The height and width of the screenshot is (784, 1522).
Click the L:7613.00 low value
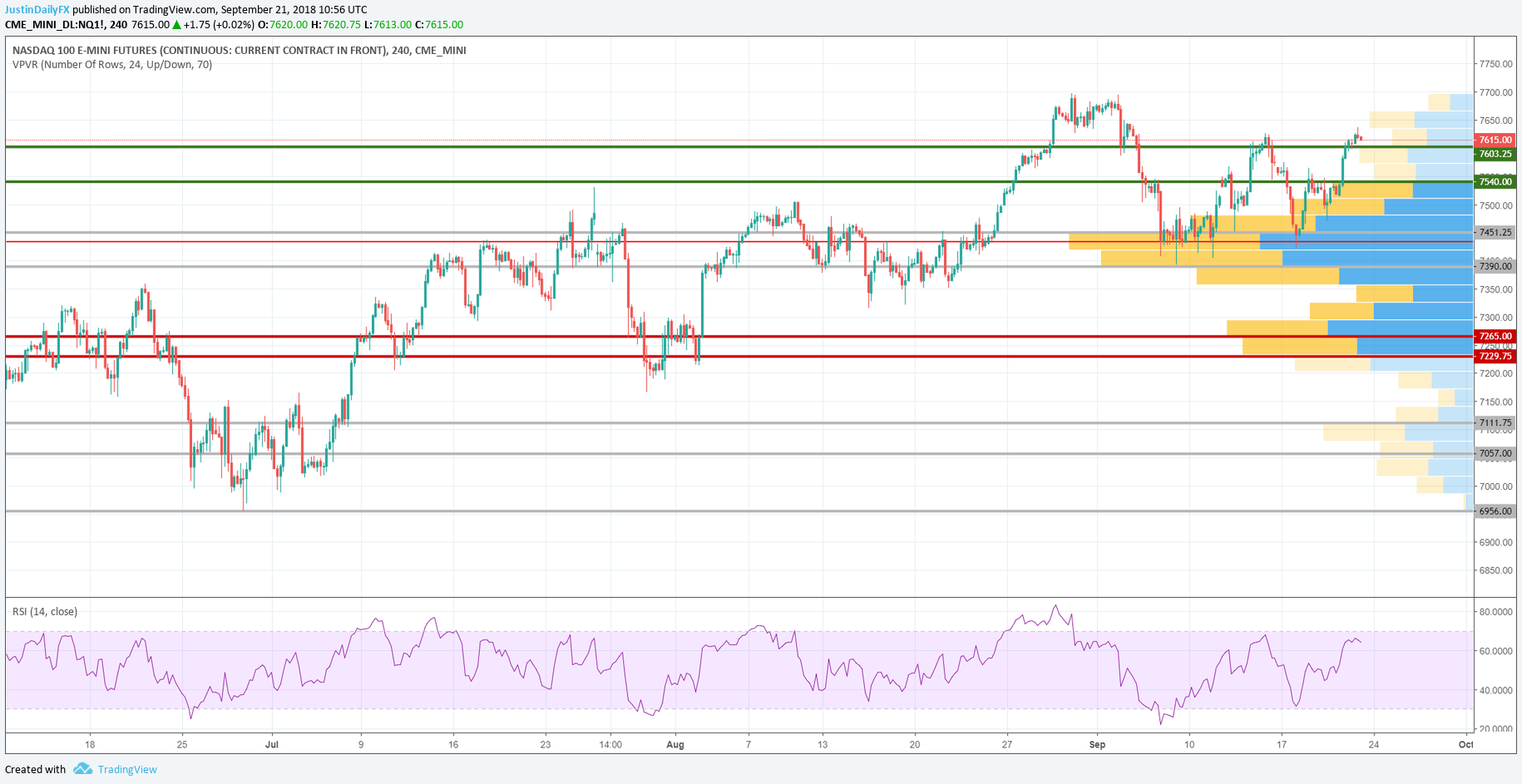388,25
